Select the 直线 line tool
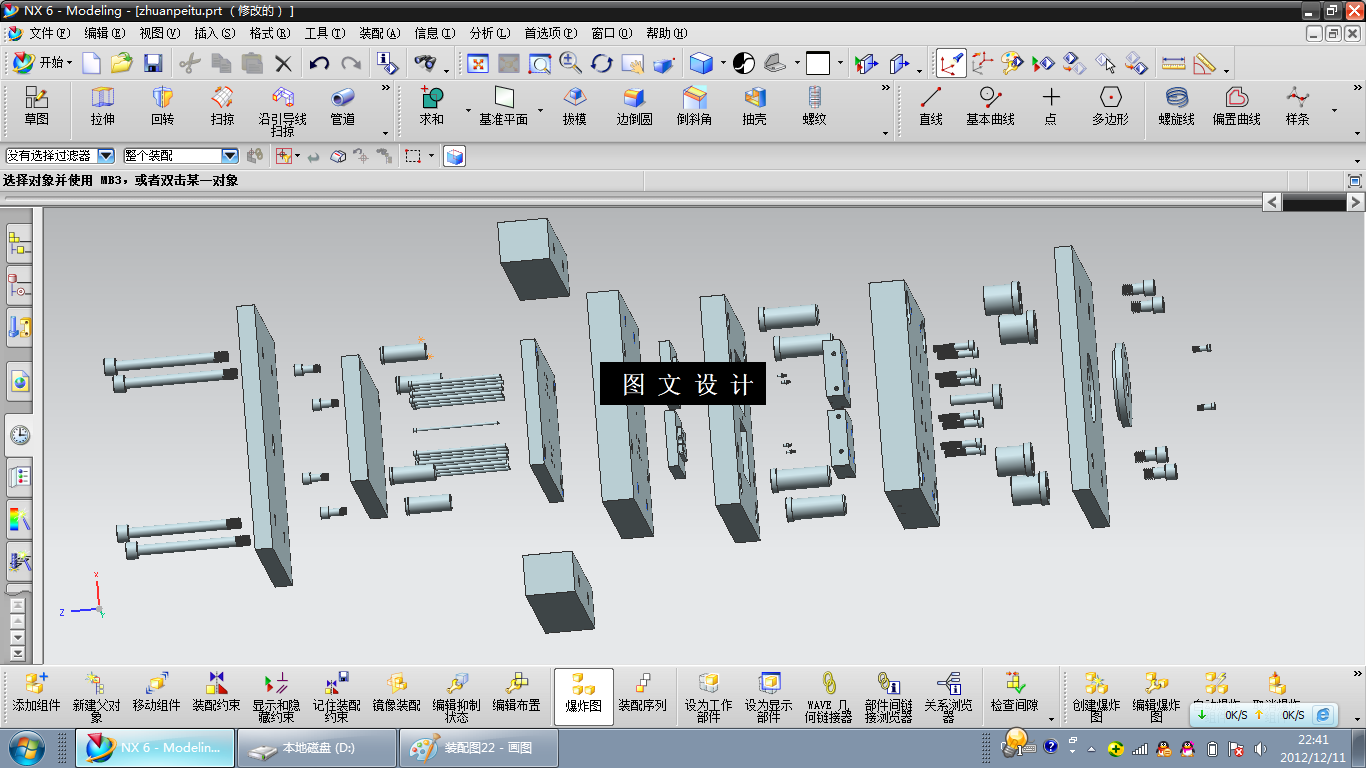This screenshot has height=768, width=1366. click(x=931, y=106)
